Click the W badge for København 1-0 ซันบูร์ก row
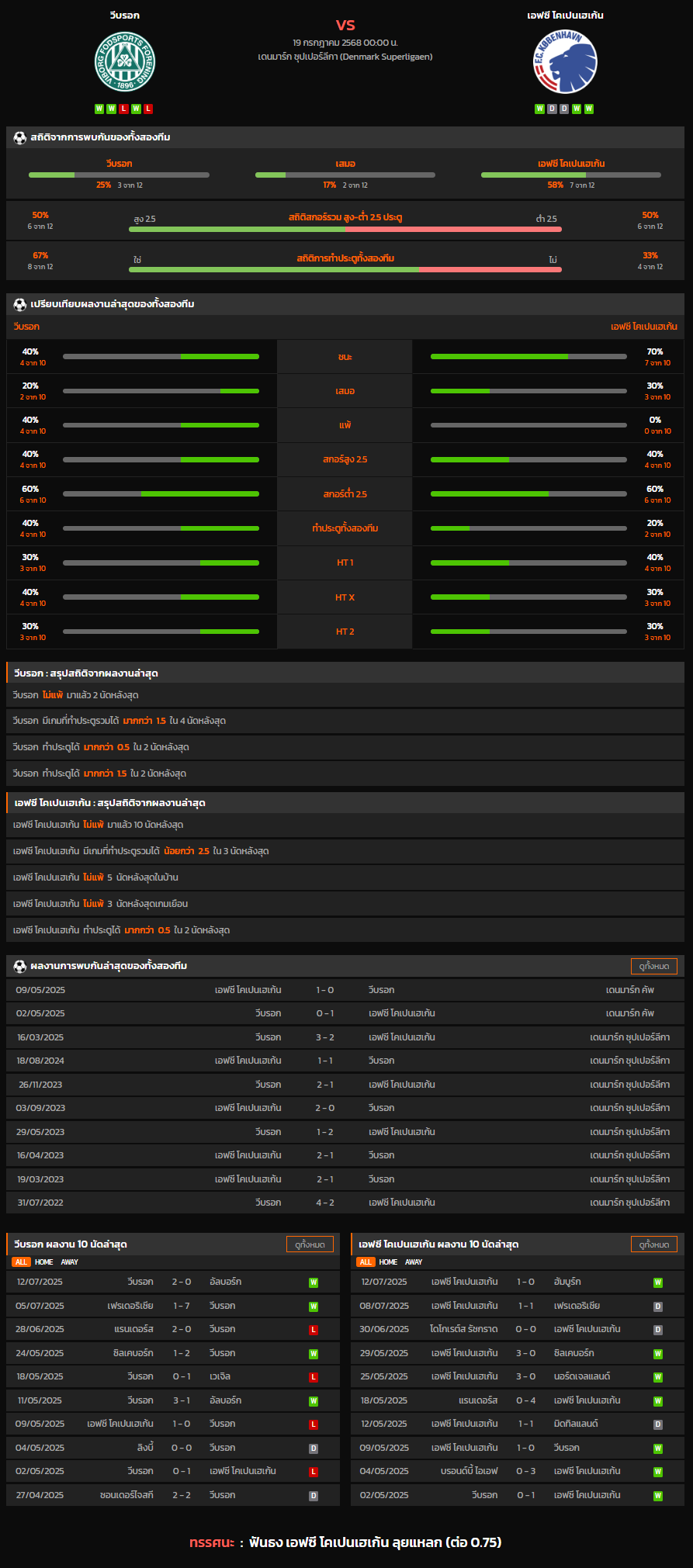The width and height of the screenshot is (693, 1568). pos(658,1282)
